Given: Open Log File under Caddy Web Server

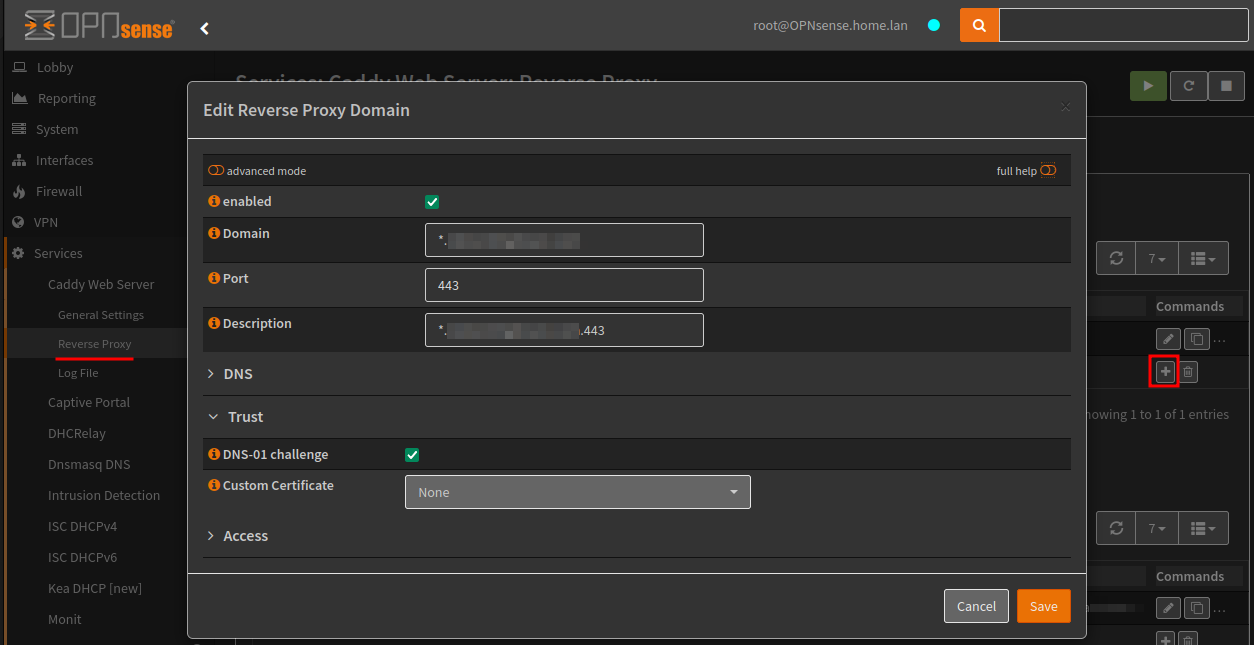Looking at the screenshot, I should [78, 373].
